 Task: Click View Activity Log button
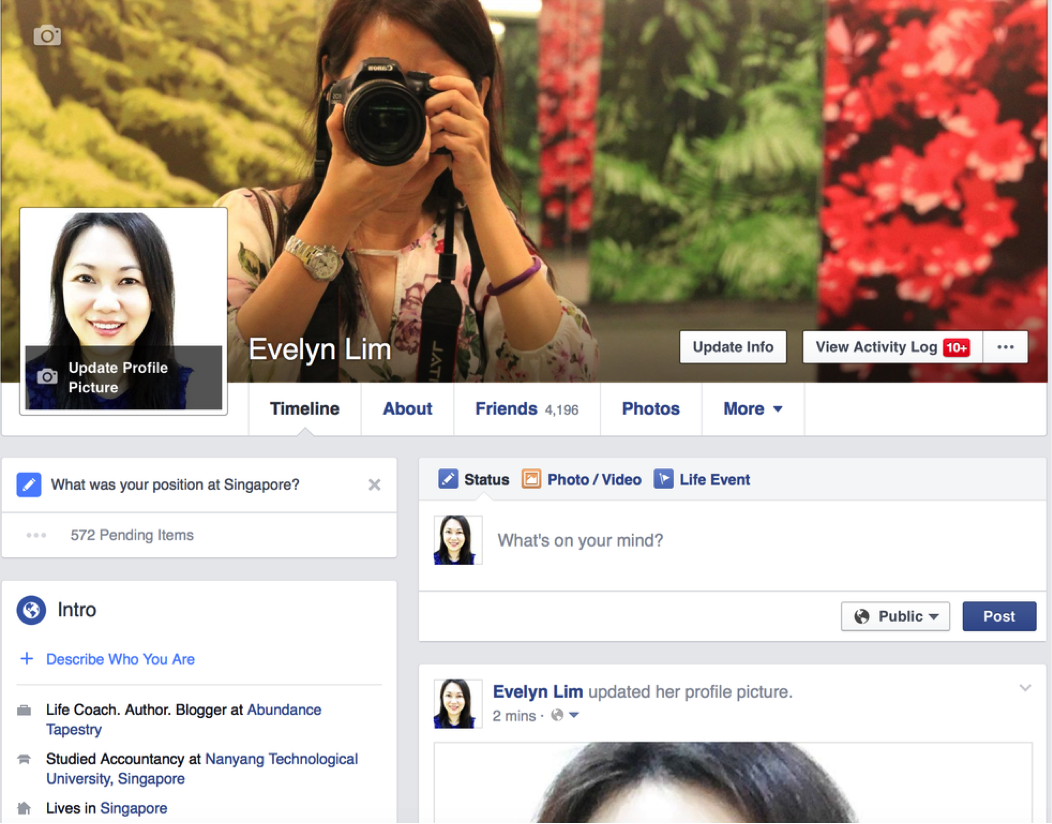[x=892, y=347]
